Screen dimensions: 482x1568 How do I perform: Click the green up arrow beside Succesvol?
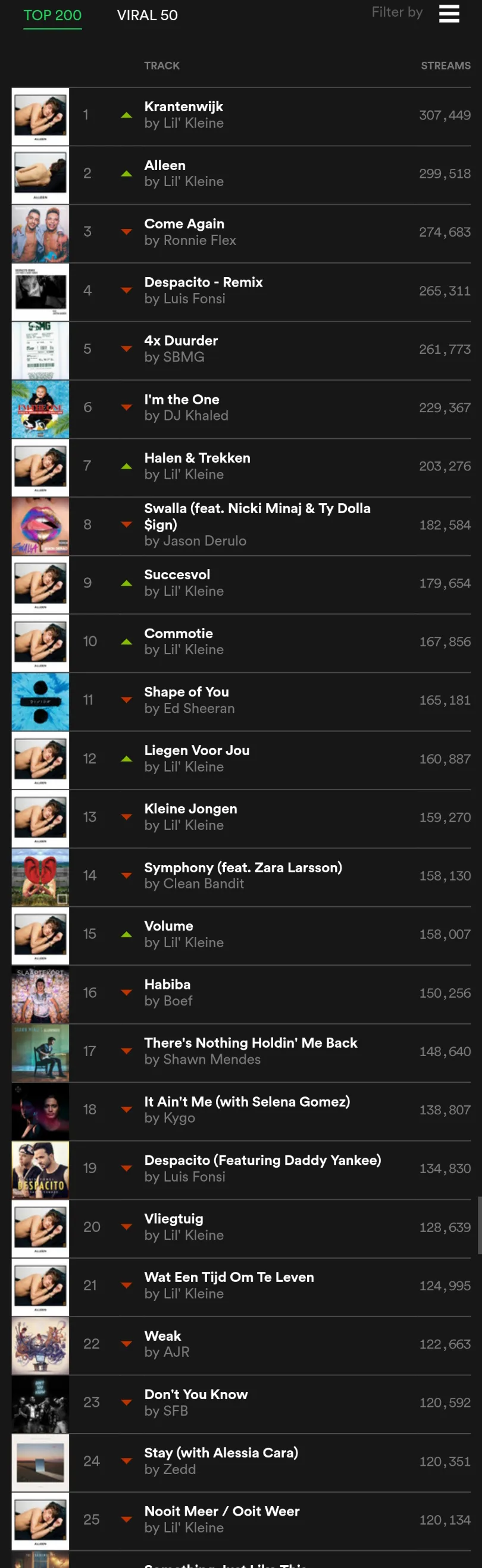pyautogui.click(x=126, y=583)
